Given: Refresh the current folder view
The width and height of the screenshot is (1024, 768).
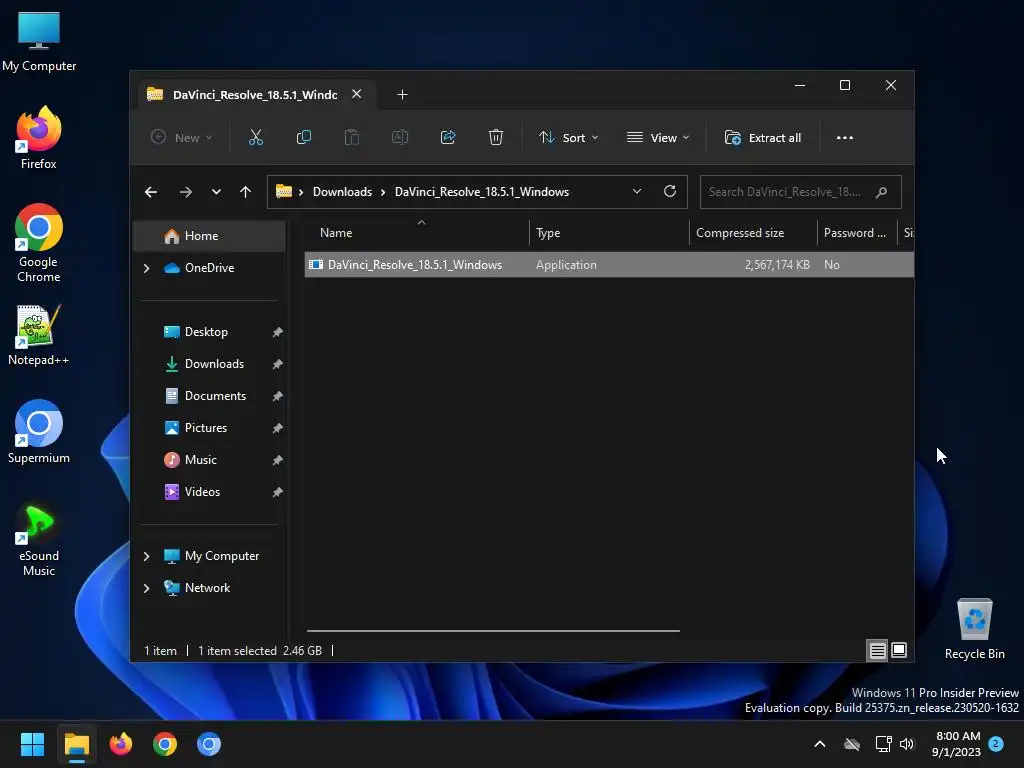Looking at the screenshot, I should coord(669,191).
